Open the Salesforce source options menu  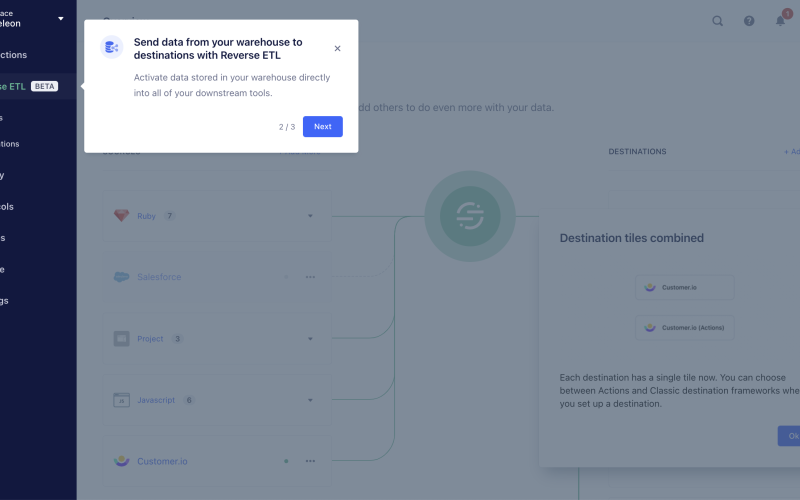310,277
